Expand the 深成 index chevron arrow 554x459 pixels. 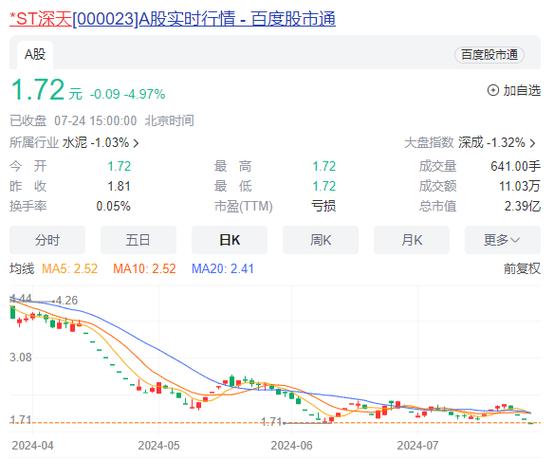(x=532, y=143)
